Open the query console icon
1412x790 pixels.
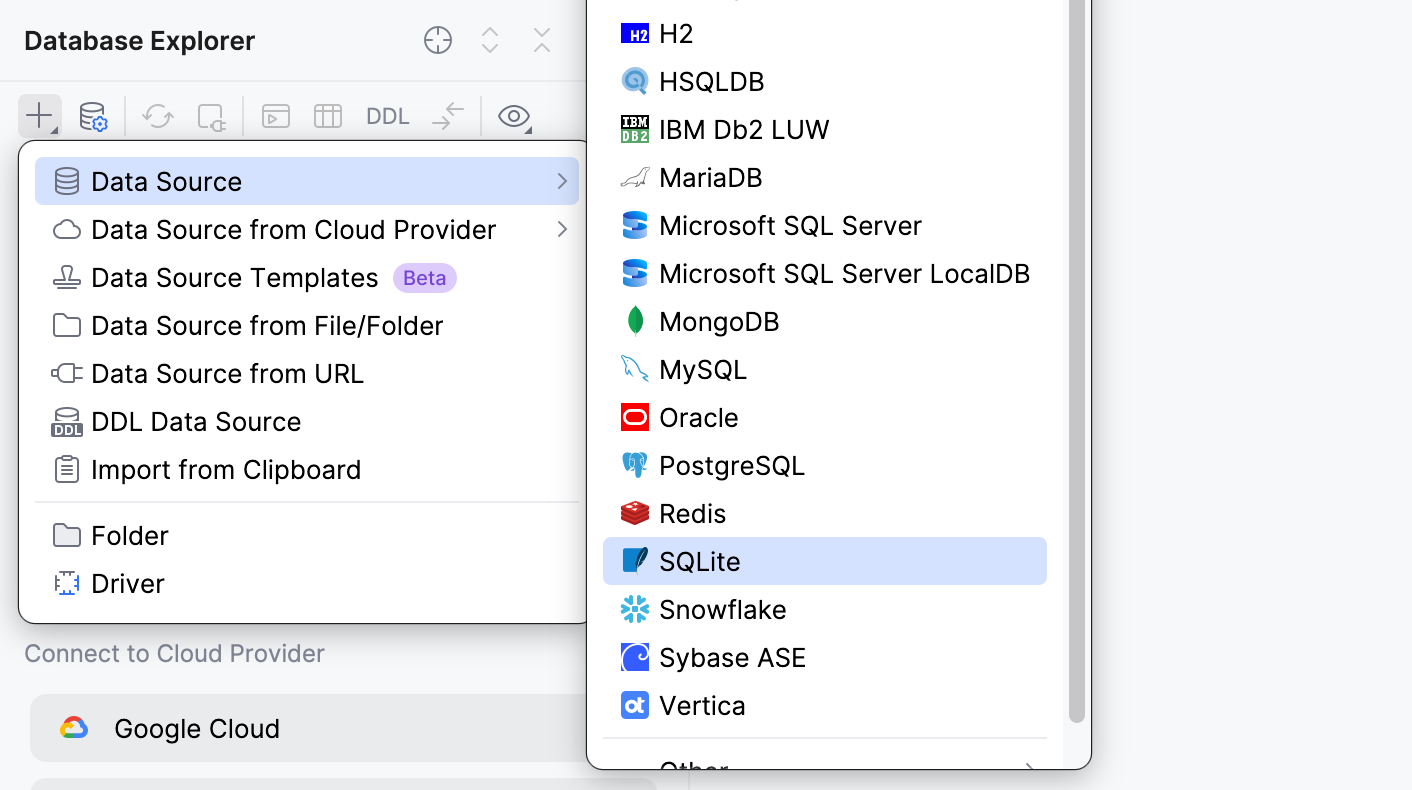pos(276,116)
